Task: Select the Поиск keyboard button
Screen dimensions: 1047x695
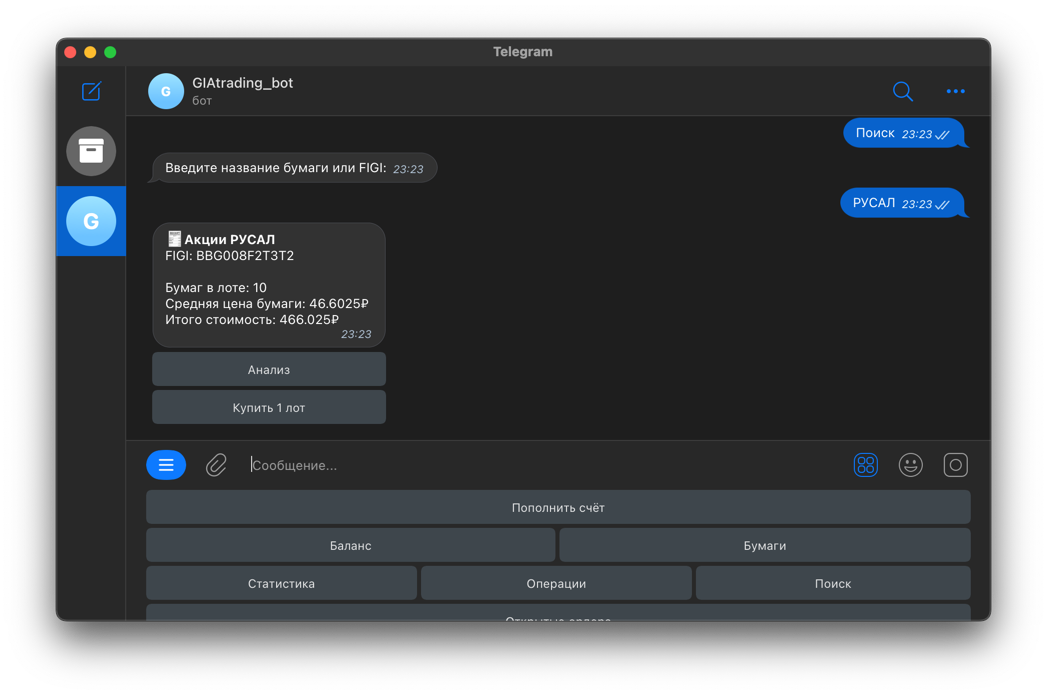Action: [x=833, y=584]
